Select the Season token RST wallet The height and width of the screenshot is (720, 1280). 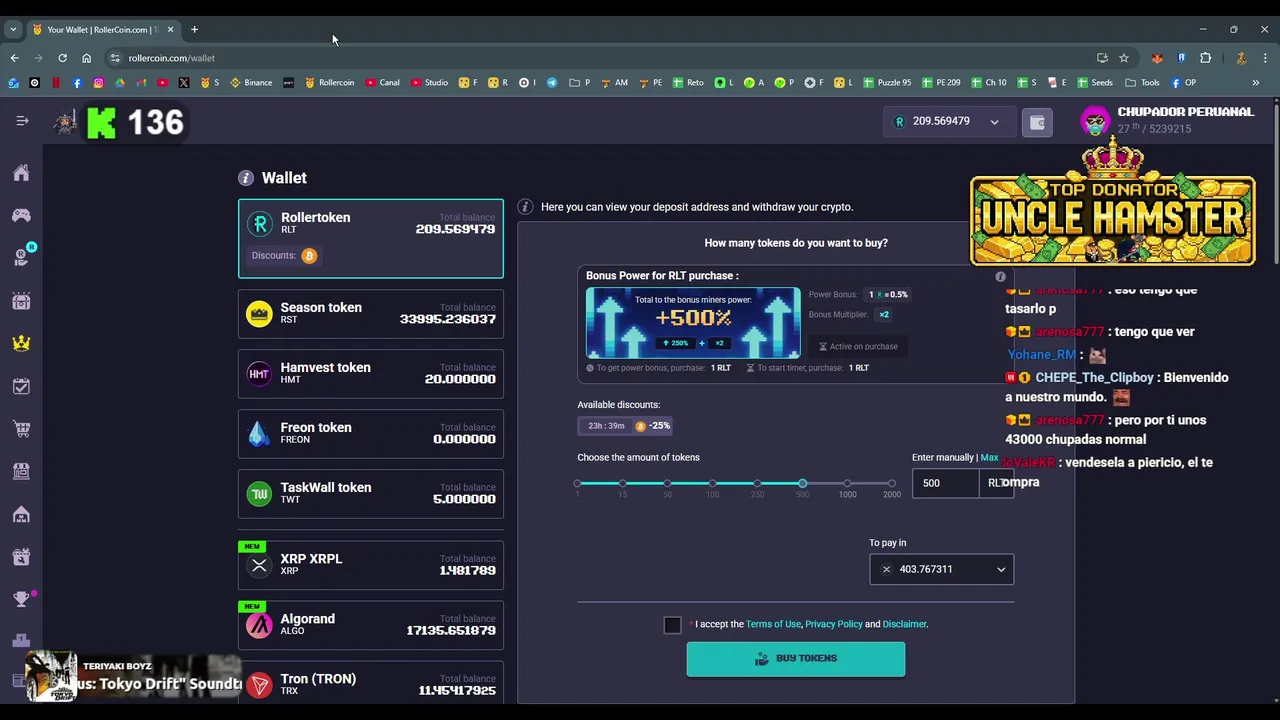[x=371, y=314]
